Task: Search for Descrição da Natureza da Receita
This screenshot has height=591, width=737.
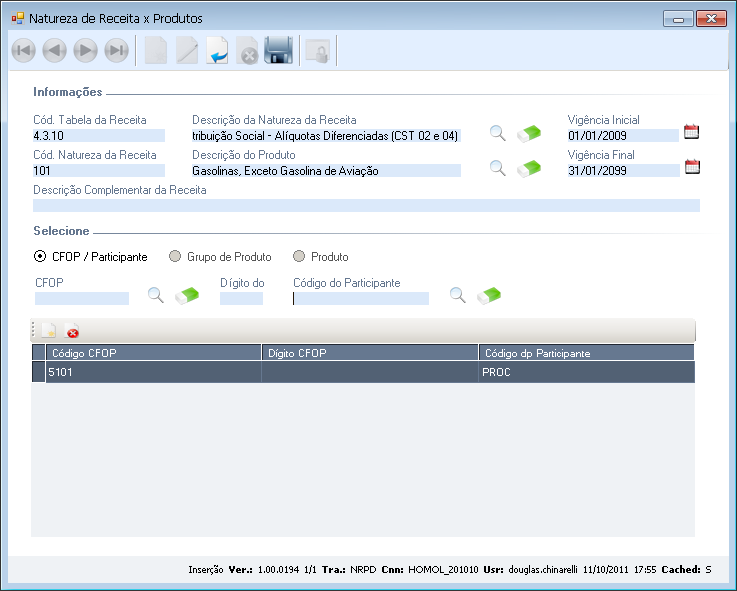Action: tap(497, 133)
